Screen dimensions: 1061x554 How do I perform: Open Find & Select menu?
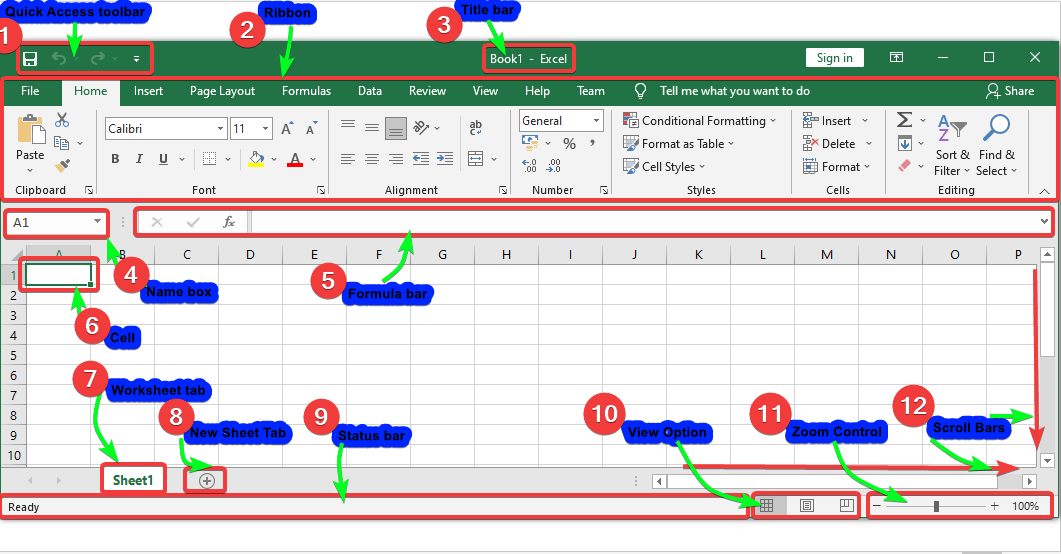click(996, 146)
